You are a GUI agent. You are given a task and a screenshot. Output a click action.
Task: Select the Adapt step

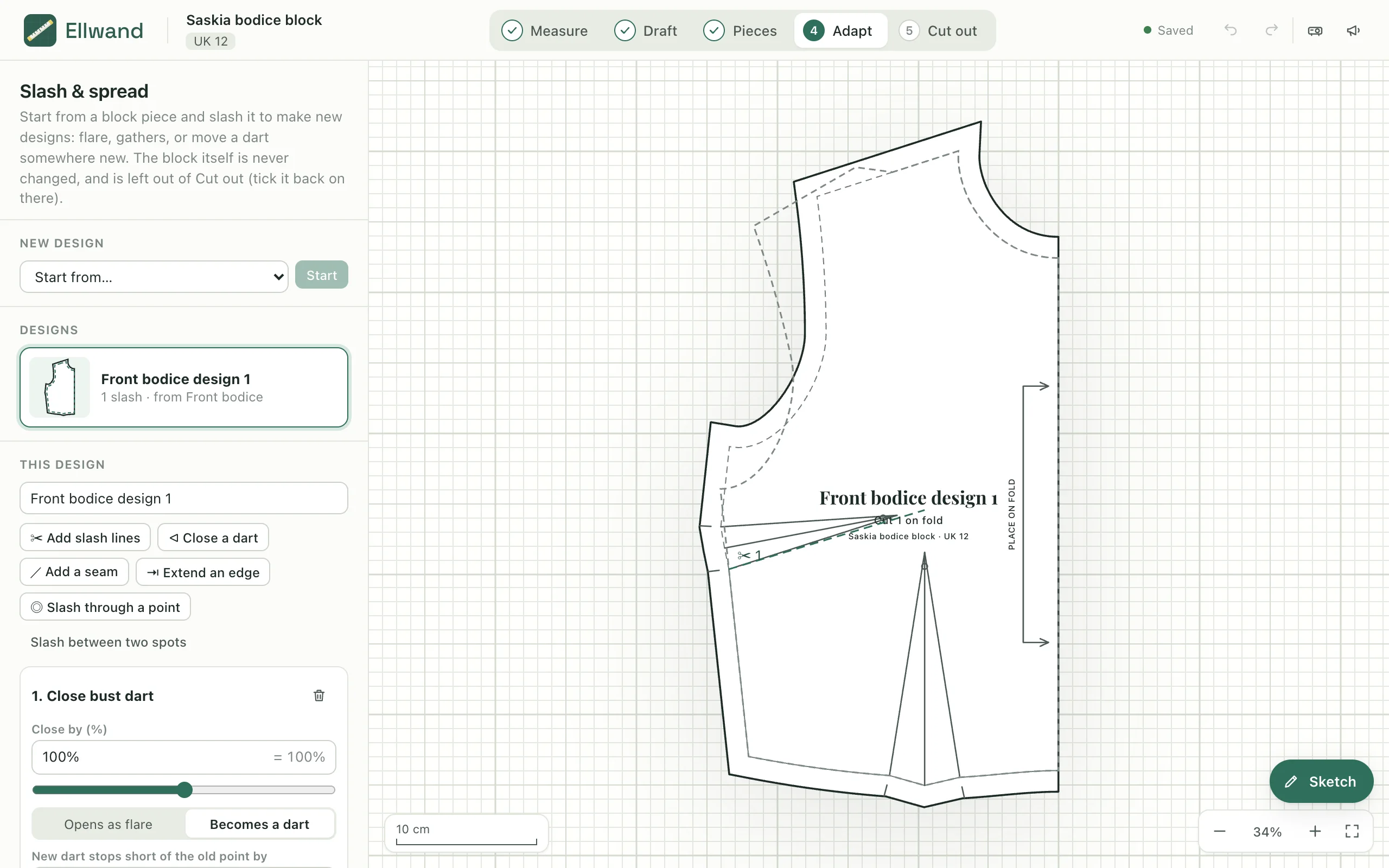pyautogui.click(x=840, y=30)
